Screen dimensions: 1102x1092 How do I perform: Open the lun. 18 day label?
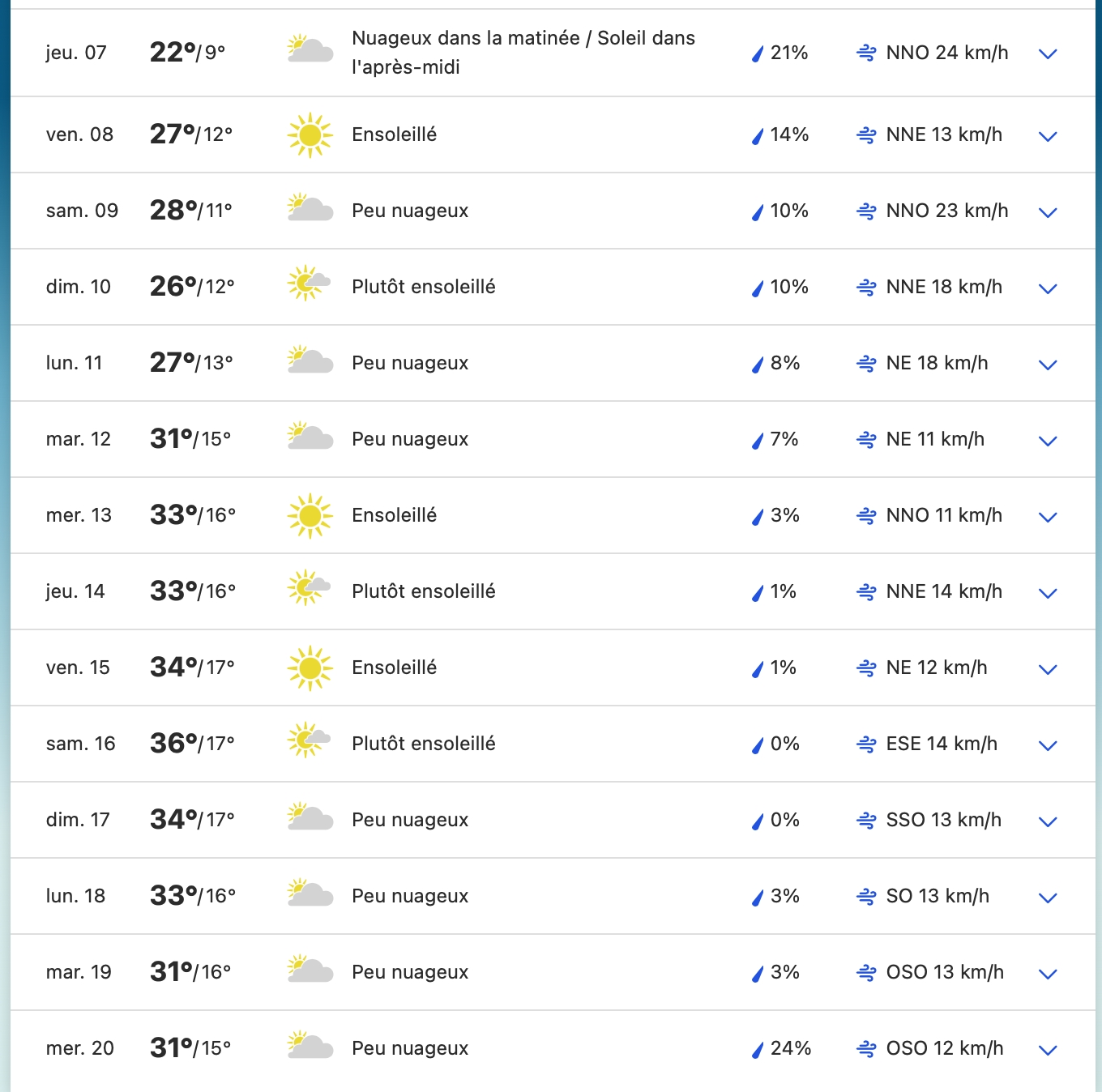click(75, 896)
